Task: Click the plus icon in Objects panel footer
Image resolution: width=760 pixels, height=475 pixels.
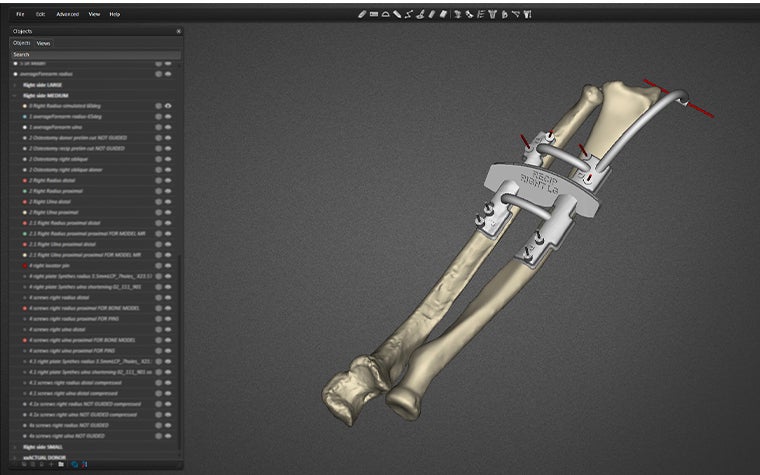Action: pyautogui.click(x=51, y=464)
